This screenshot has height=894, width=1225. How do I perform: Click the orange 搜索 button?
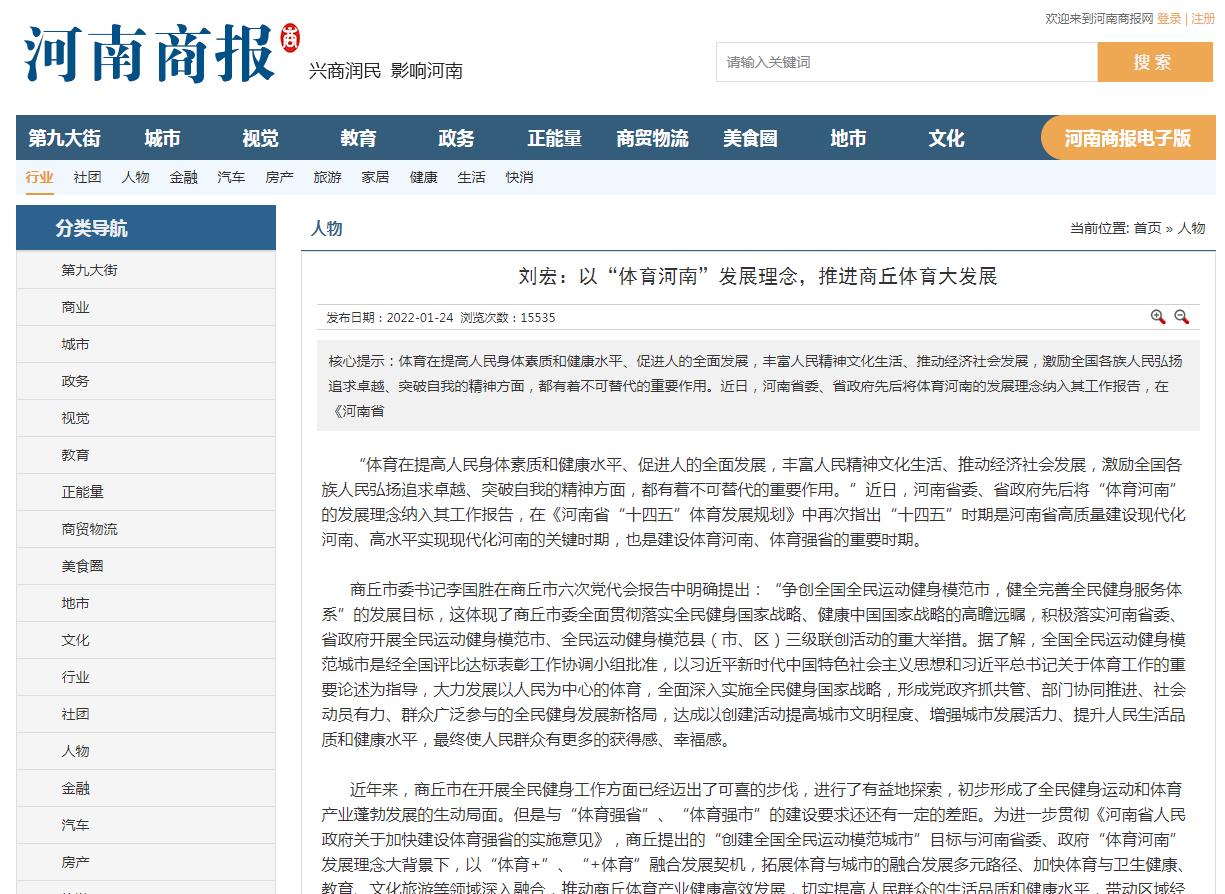(1154, 62)
